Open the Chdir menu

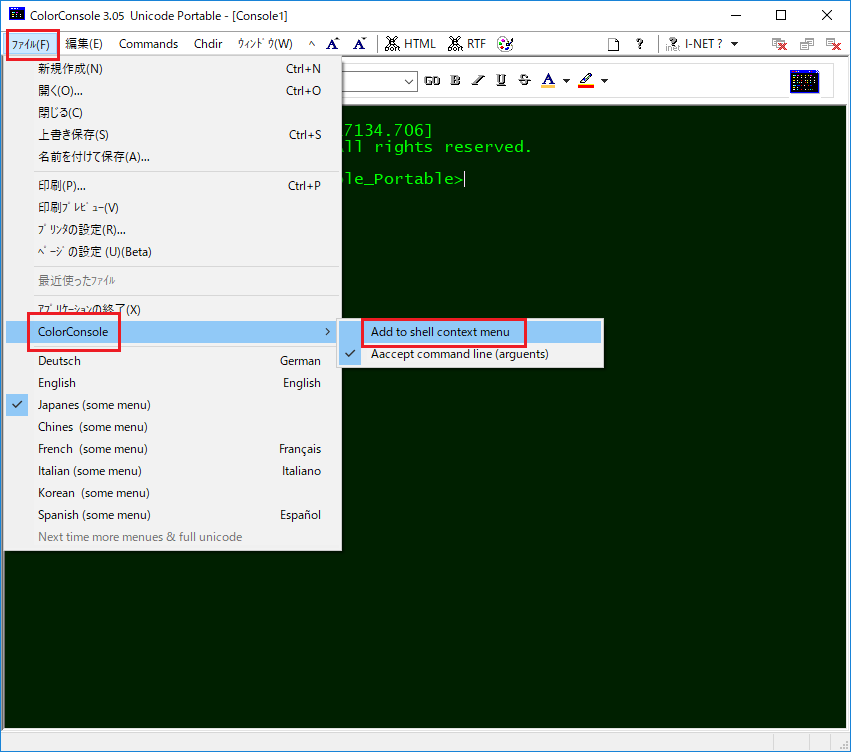[x=208, y=44]
